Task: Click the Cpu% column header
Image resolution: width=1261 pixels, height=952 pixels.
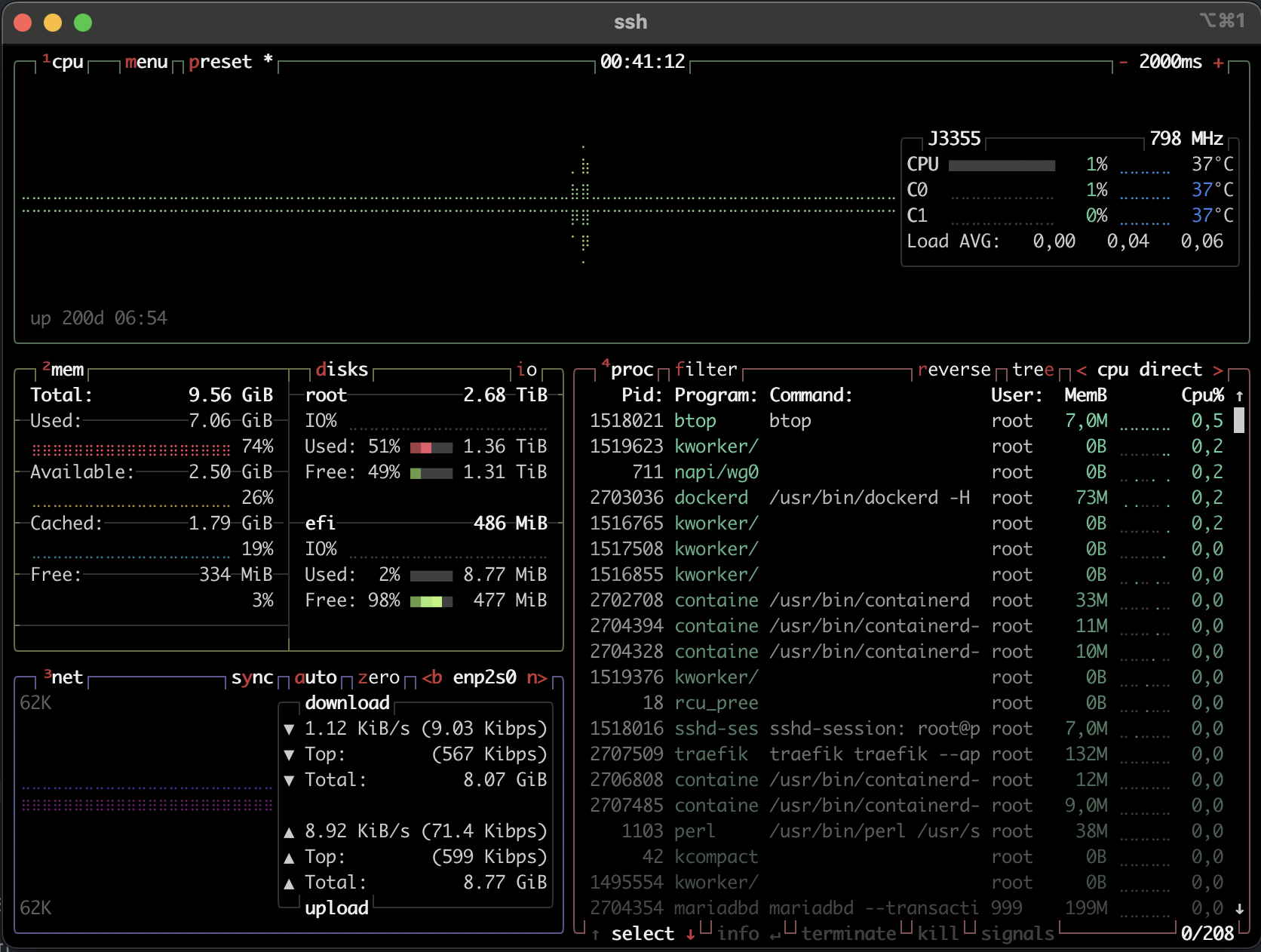Action: click(1202, 395)
